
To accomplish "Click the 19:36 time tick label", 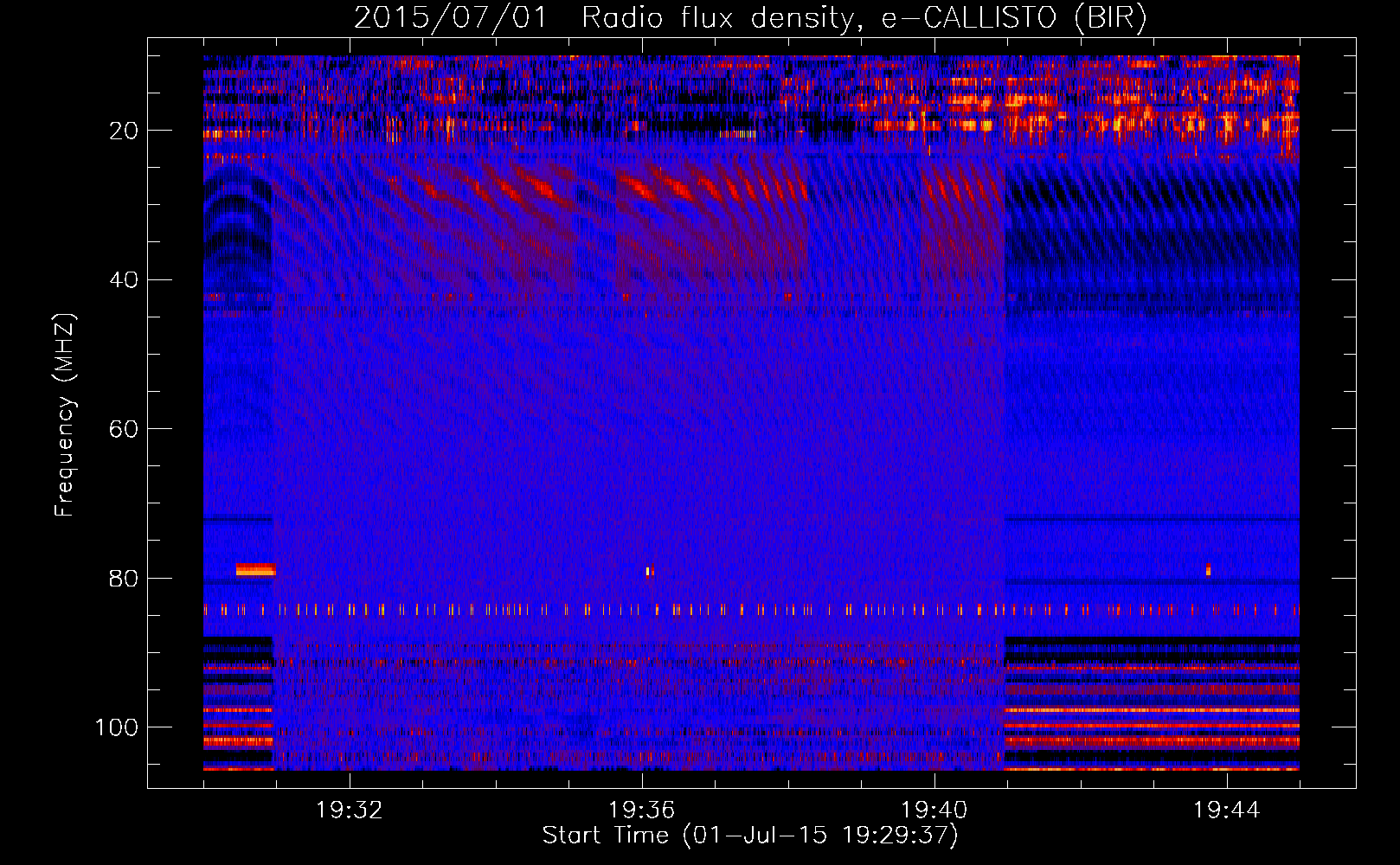I will pos(642,811).
